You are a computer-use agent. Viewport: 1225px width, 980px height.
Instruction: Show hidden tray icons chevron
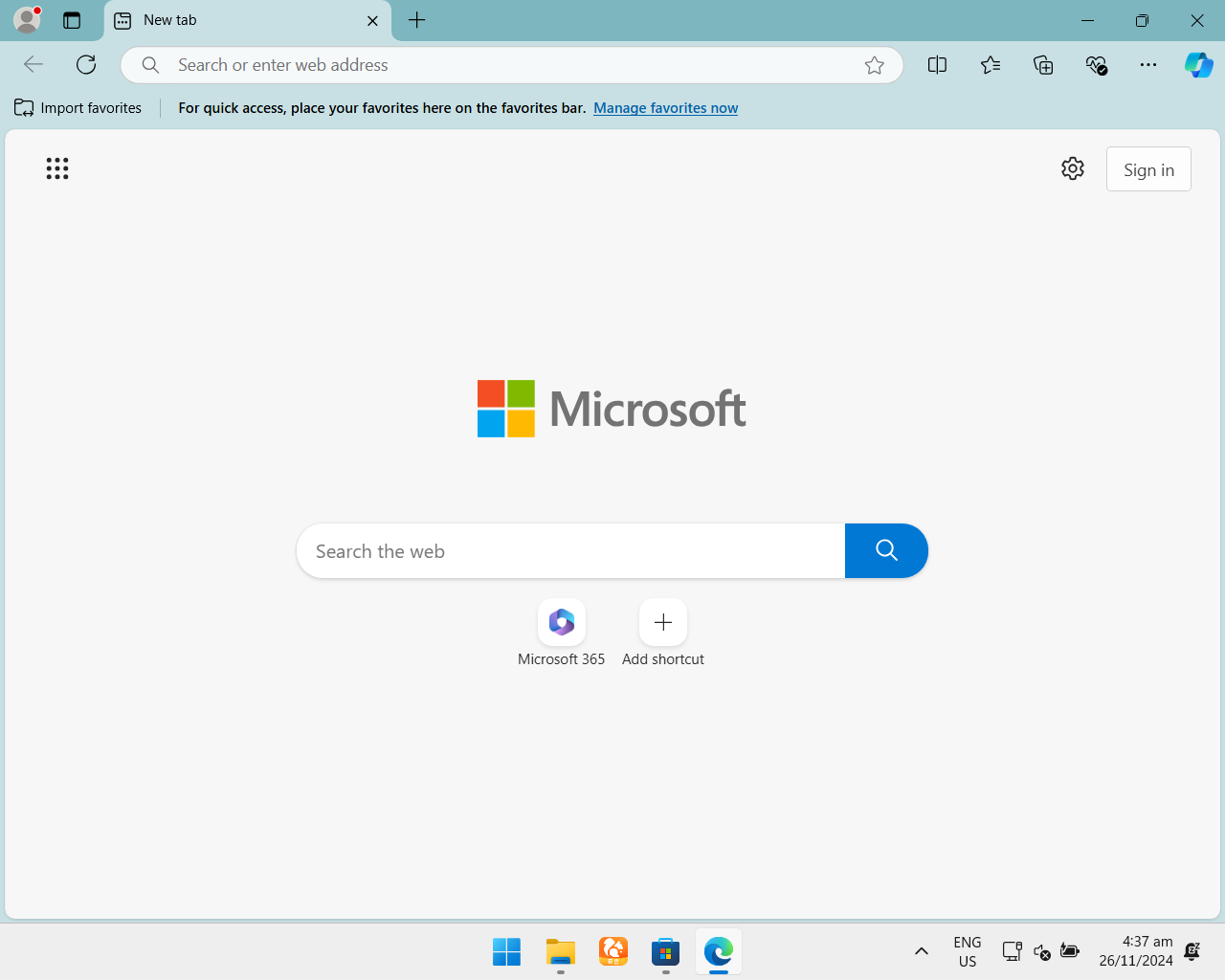(921, 951)
